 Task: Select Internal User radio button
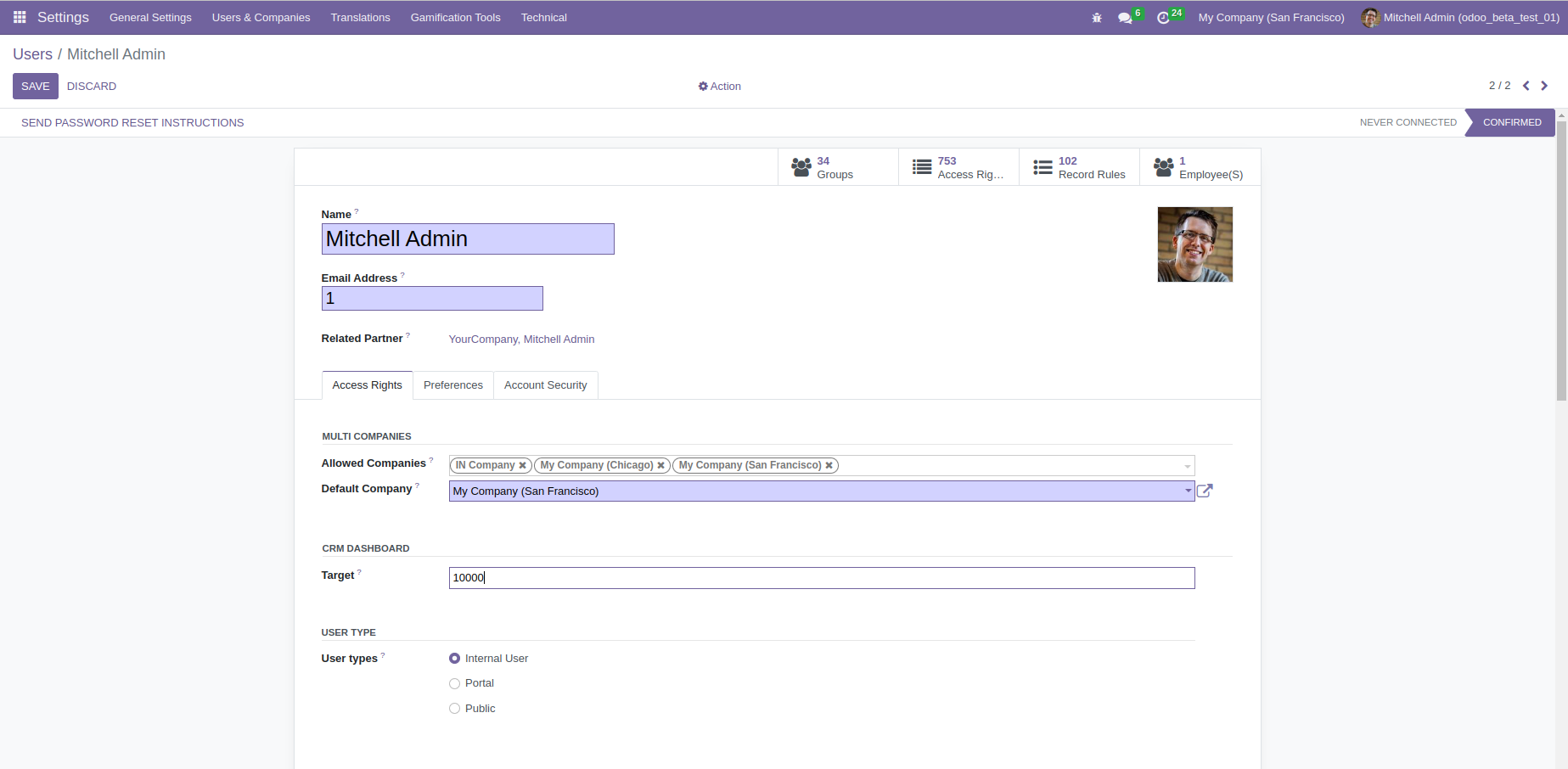point(455,659)
